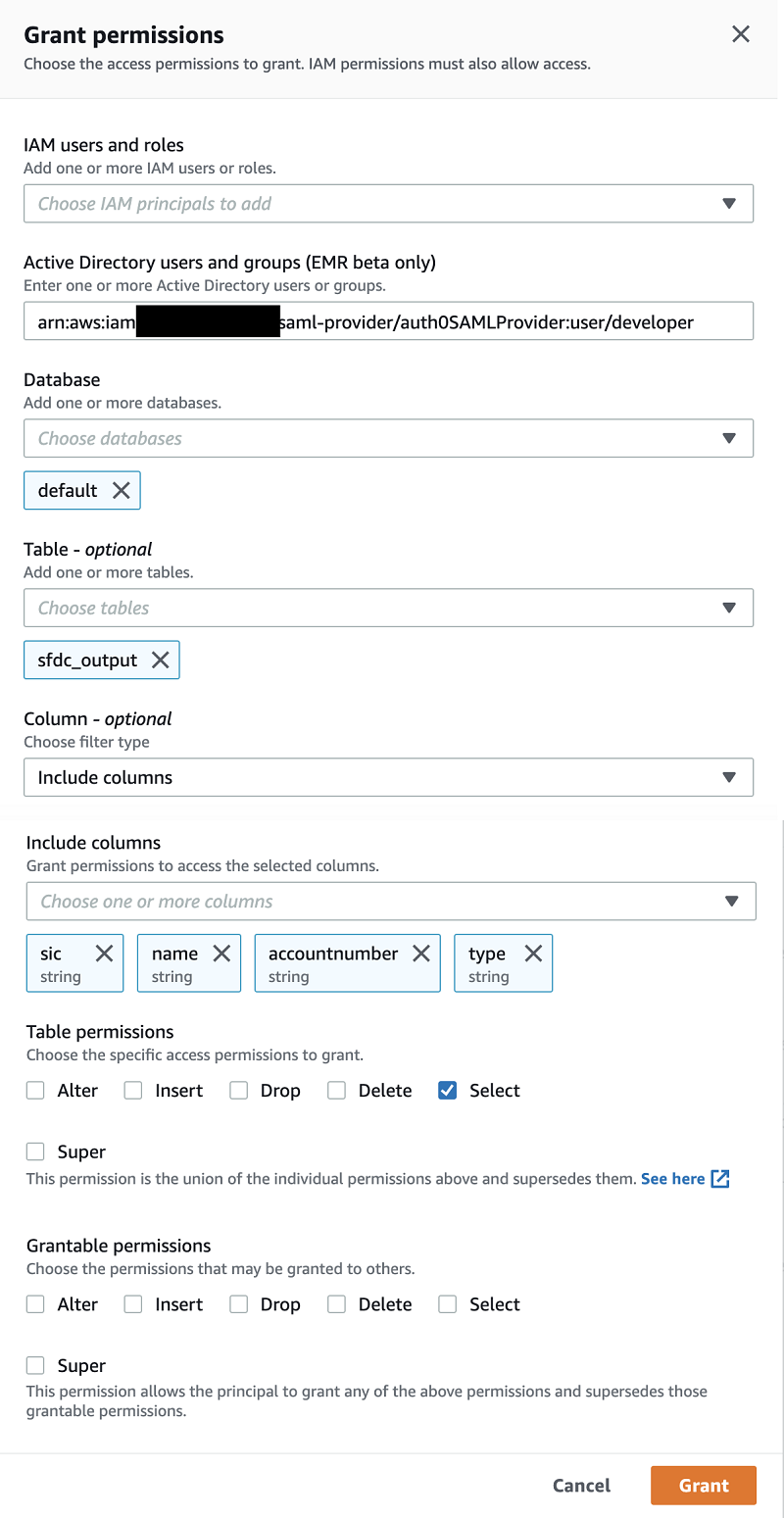
Task: Open the Choose tables dropdown
Action: tap(388, 608)
